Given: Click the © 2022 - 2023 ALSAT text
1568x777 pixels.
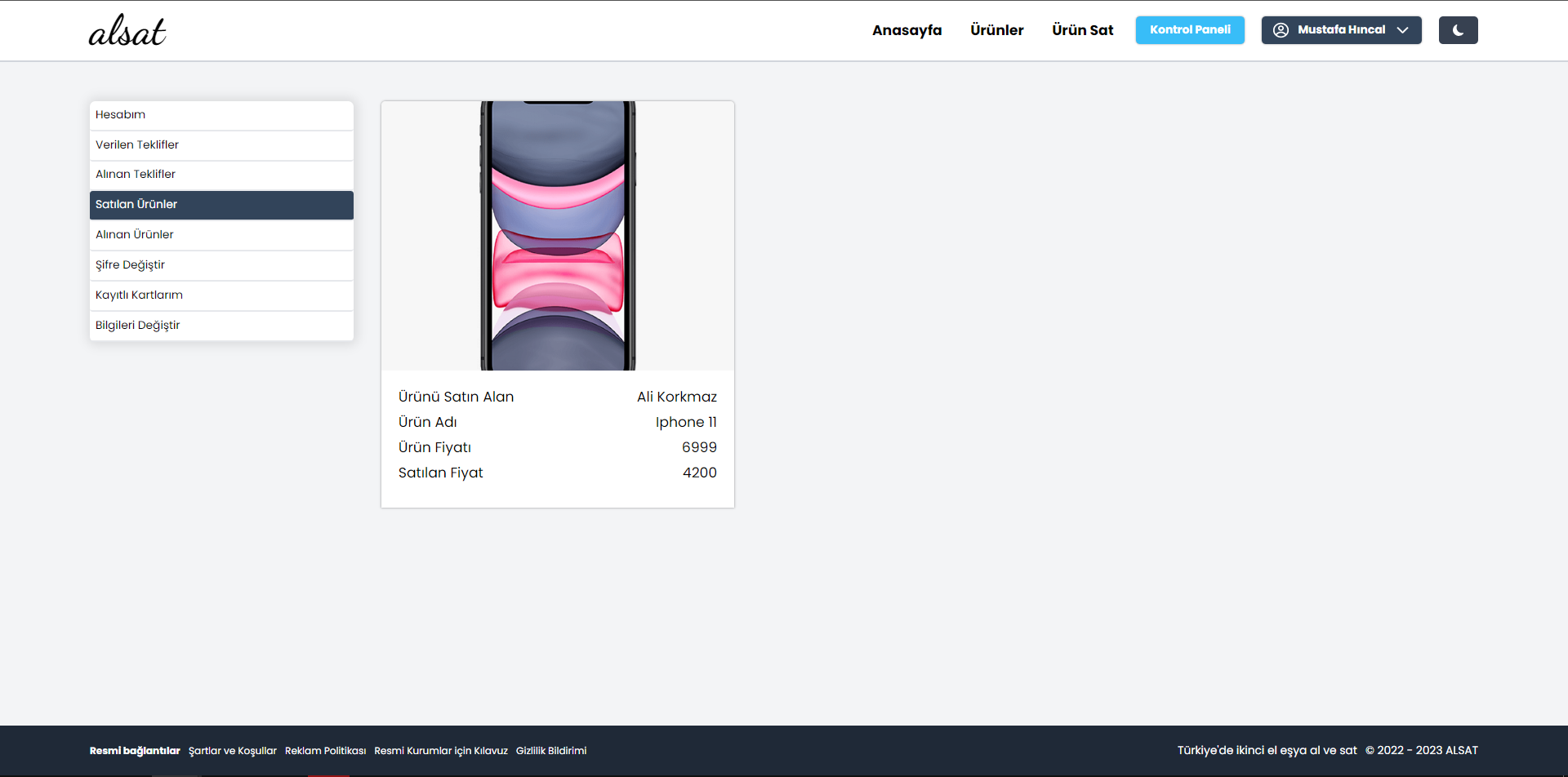Looking at the screenshot, I should 1422,750.
